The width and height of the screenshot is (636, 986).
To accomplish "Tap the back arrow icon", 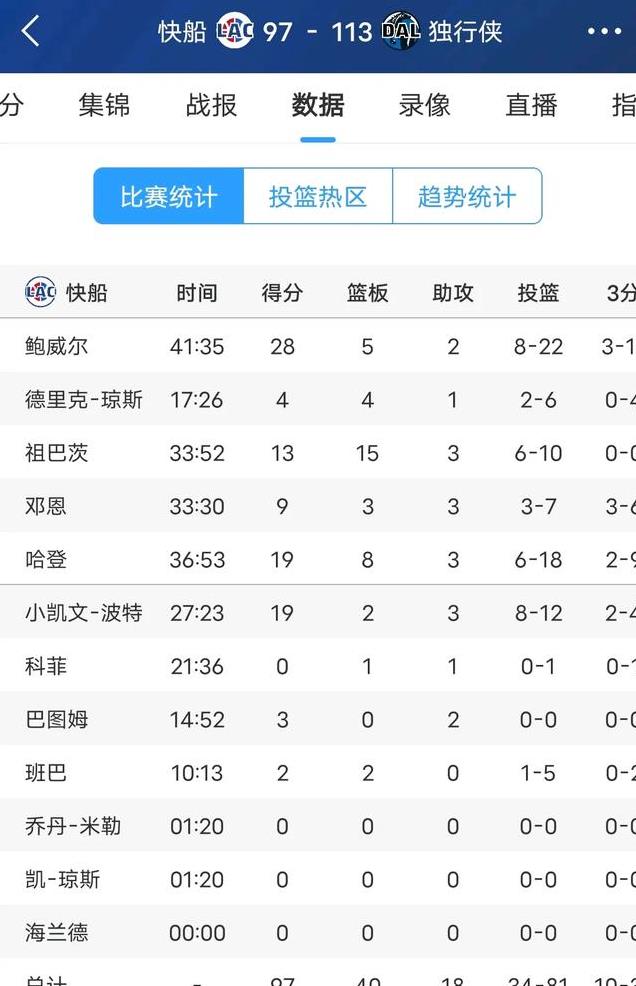I will (x=30, y=31).
